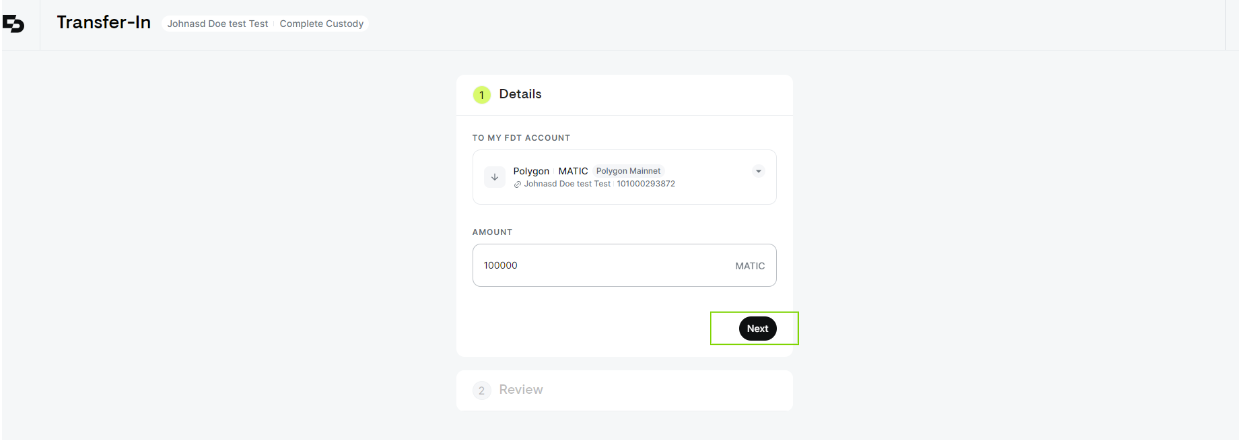The width and height of the screenshot is (1239, 440).
Task: Click the amount field containing 100000
Action: click(x=624, y=265)
